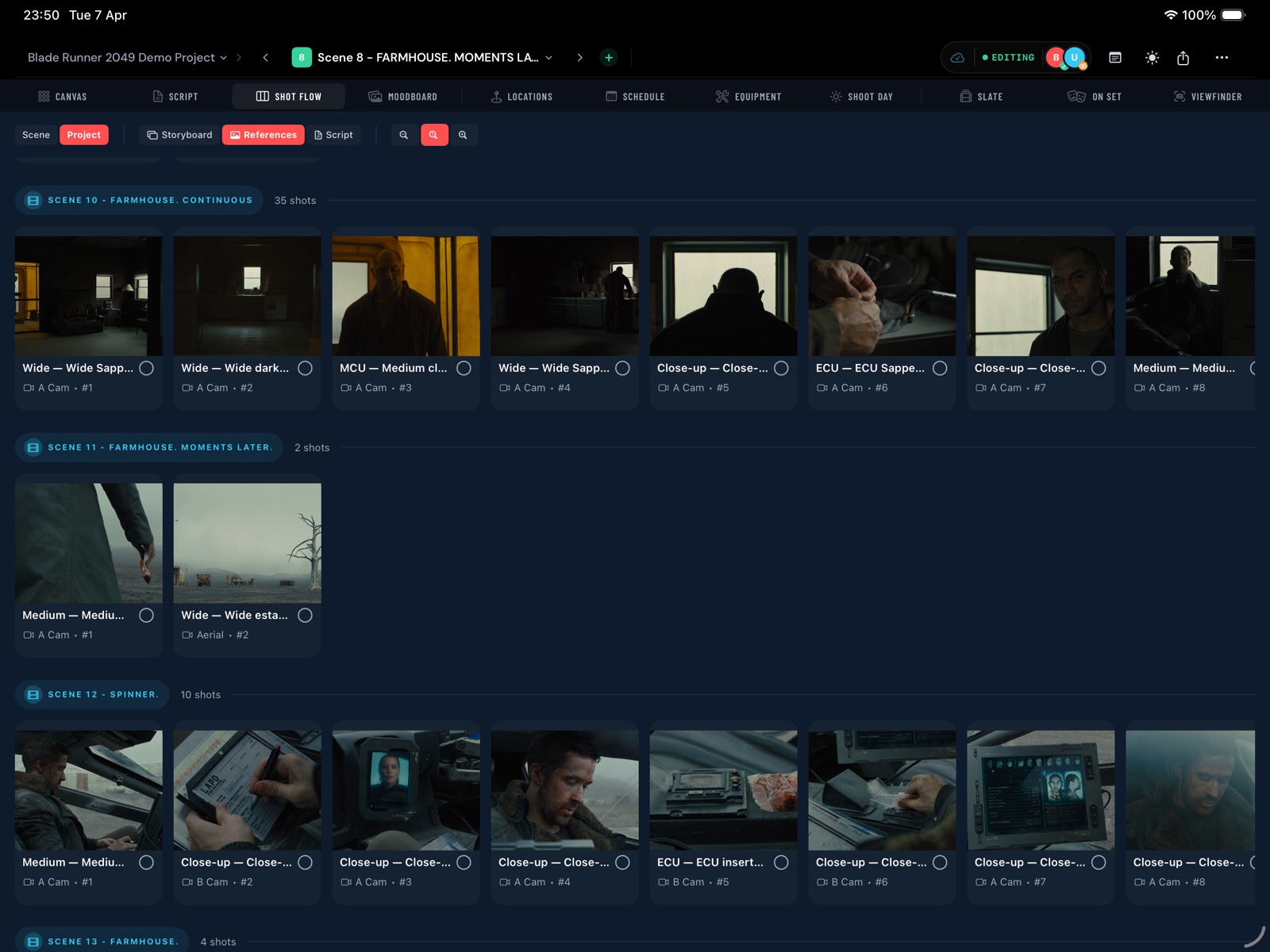The width and height of the screenshot is (1270, 952).
Task: Open the Locations panel
Action: (521, 96)
